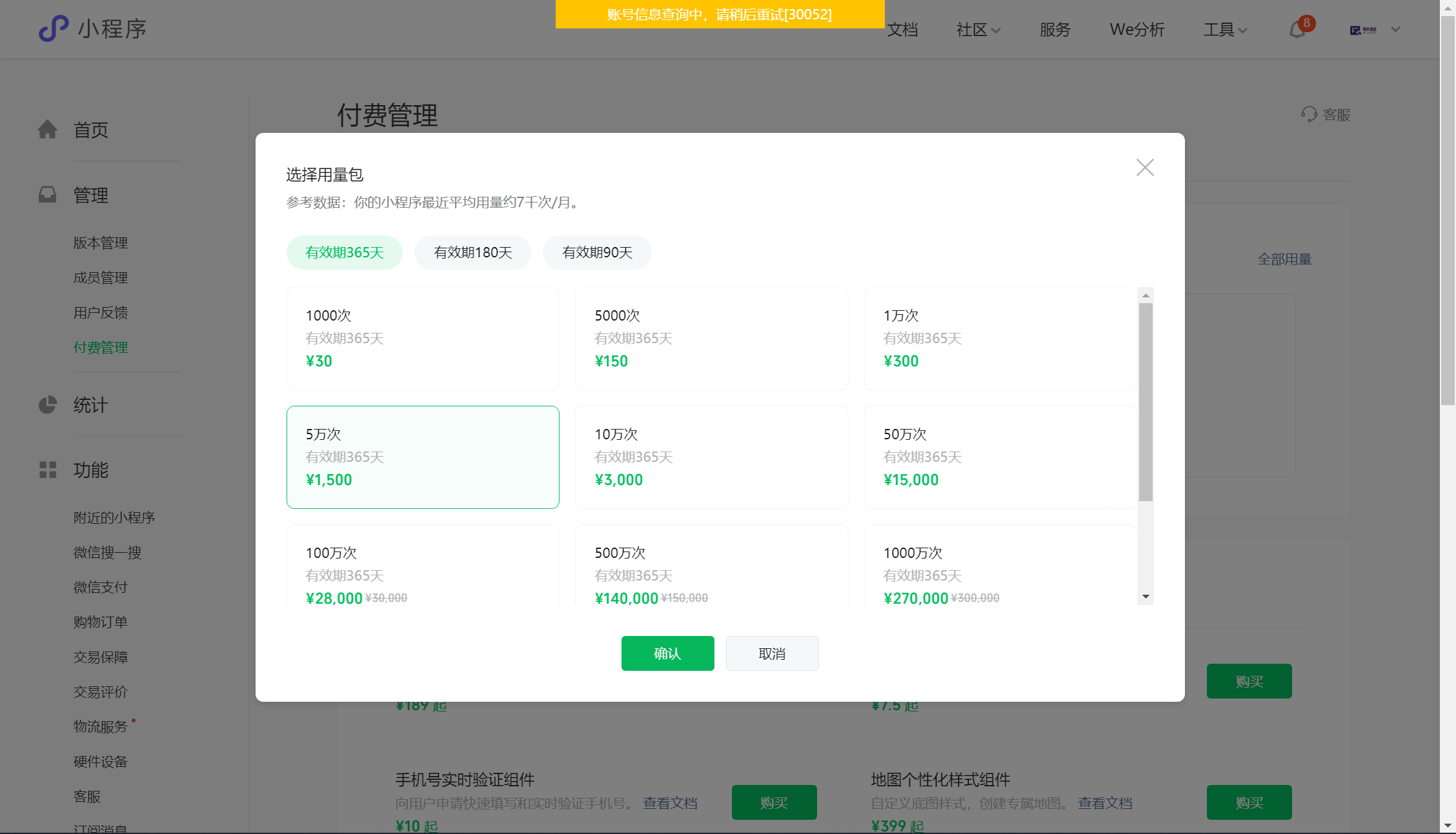The height and width of the screenshot is (834, 1456).
Task: Select the 90-day validity option
Action: [597, 252]
